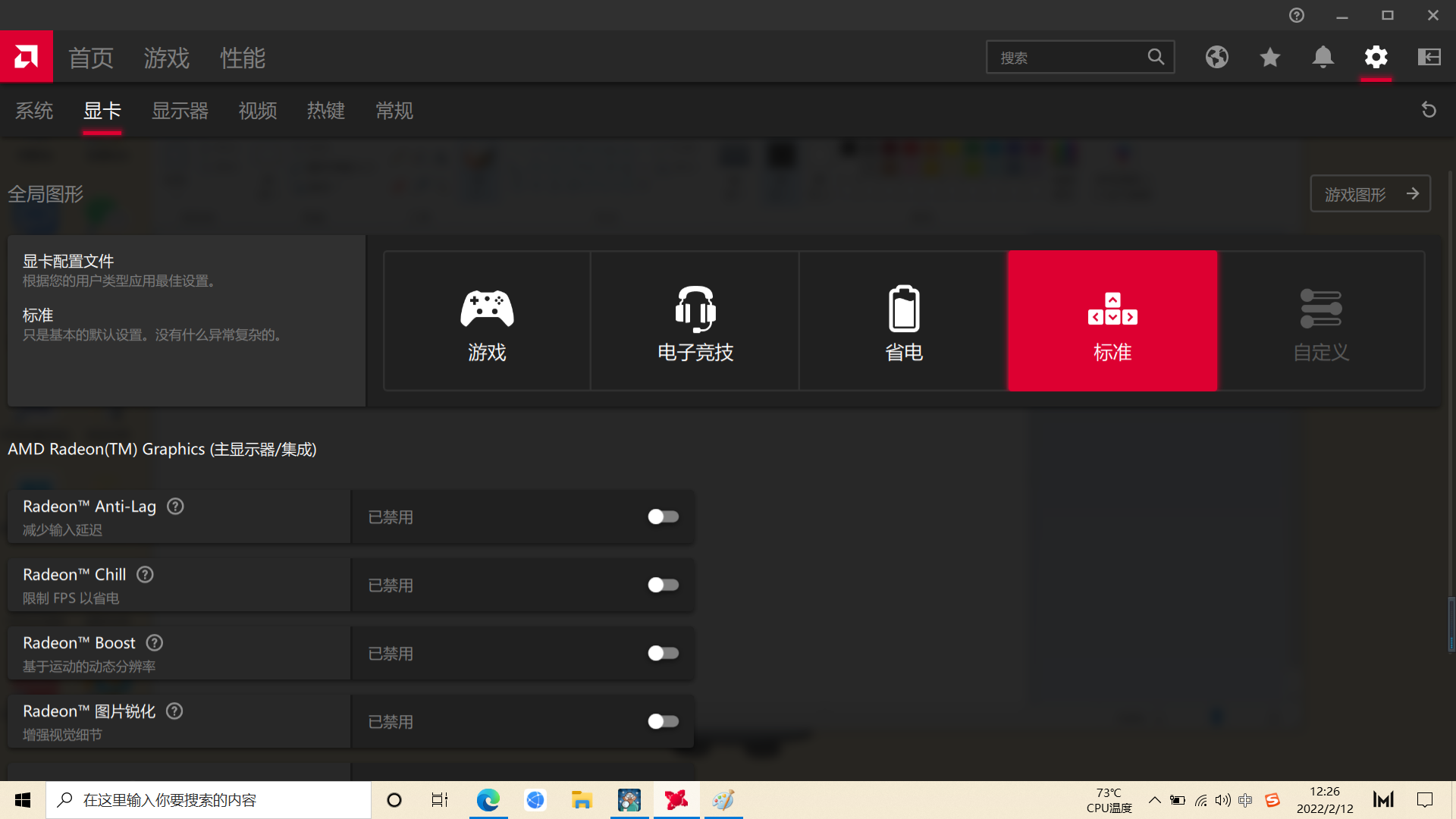Select the 游戏 gamepad profile
Screen dimensions: 1456x819
point(487,321)
